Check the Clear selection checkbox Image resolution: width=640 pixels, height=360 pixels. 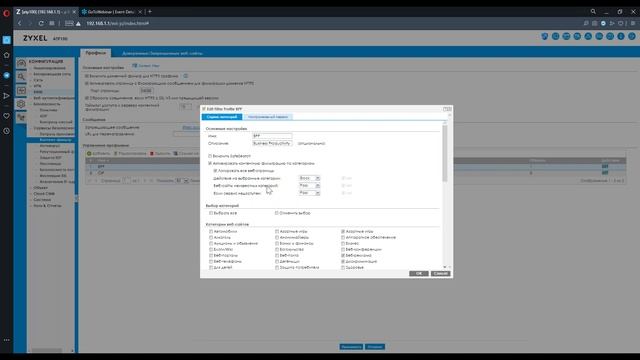pos(277,213)
